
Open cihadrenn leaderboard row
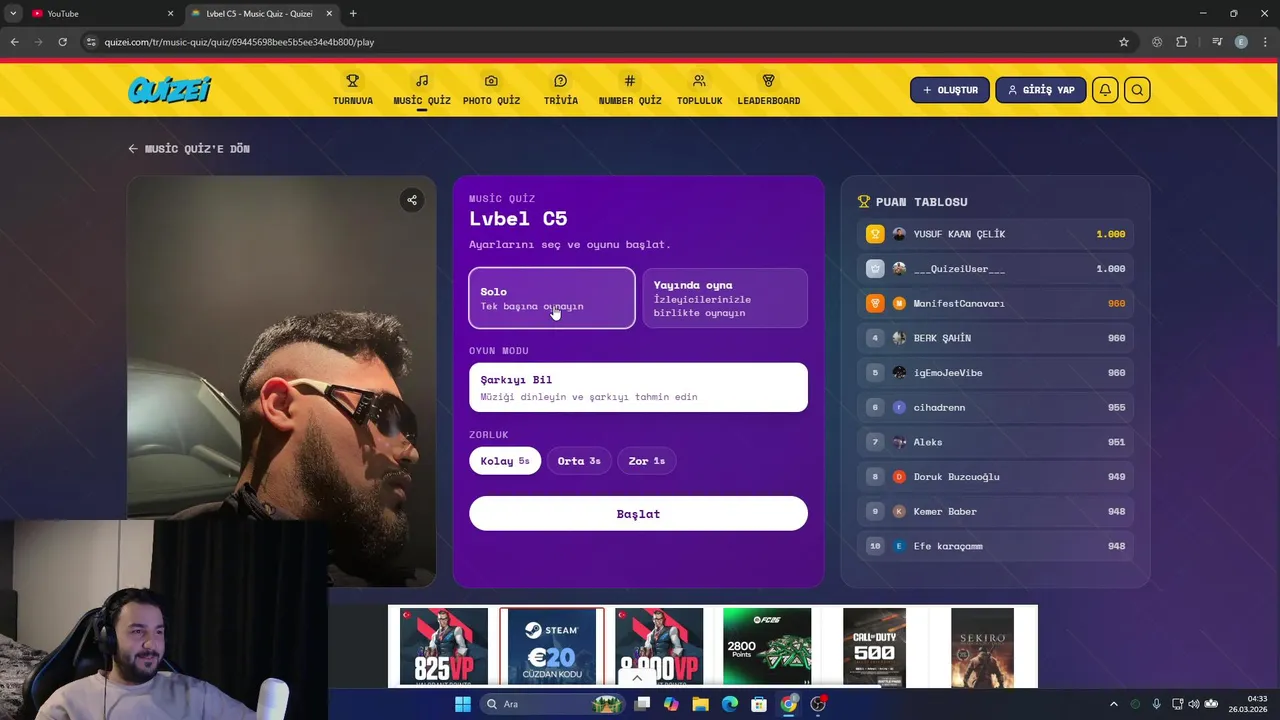(x=995, y=407)
